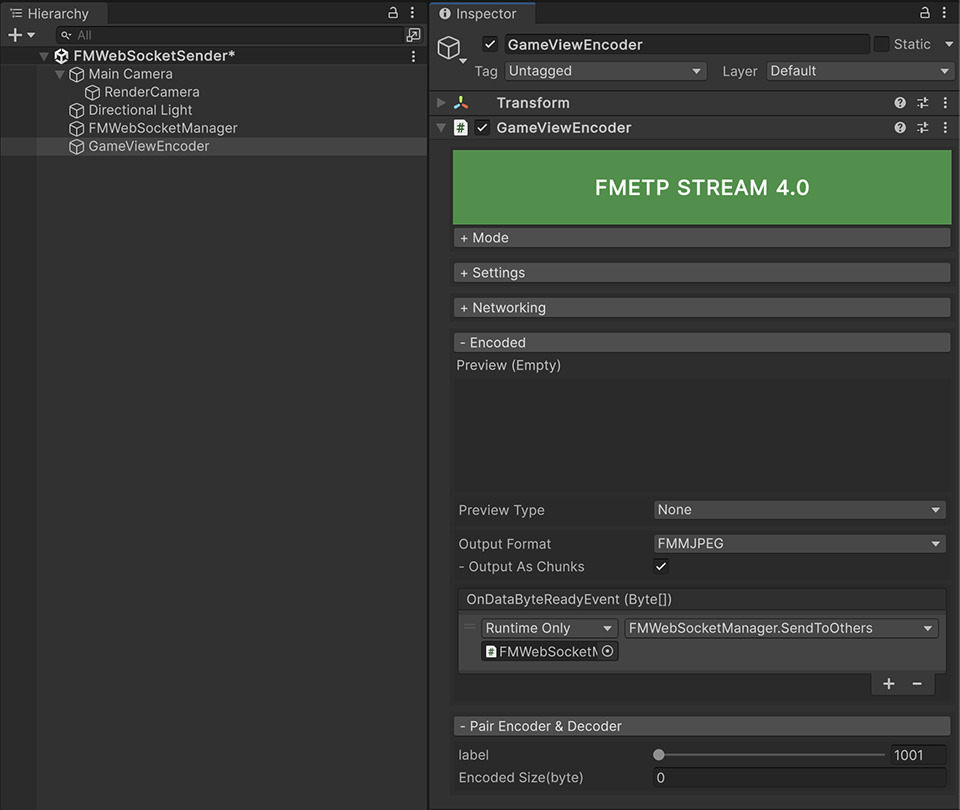
Task: Click the GameObject cube icon in Inspector
Action: (x=448, y=47)
